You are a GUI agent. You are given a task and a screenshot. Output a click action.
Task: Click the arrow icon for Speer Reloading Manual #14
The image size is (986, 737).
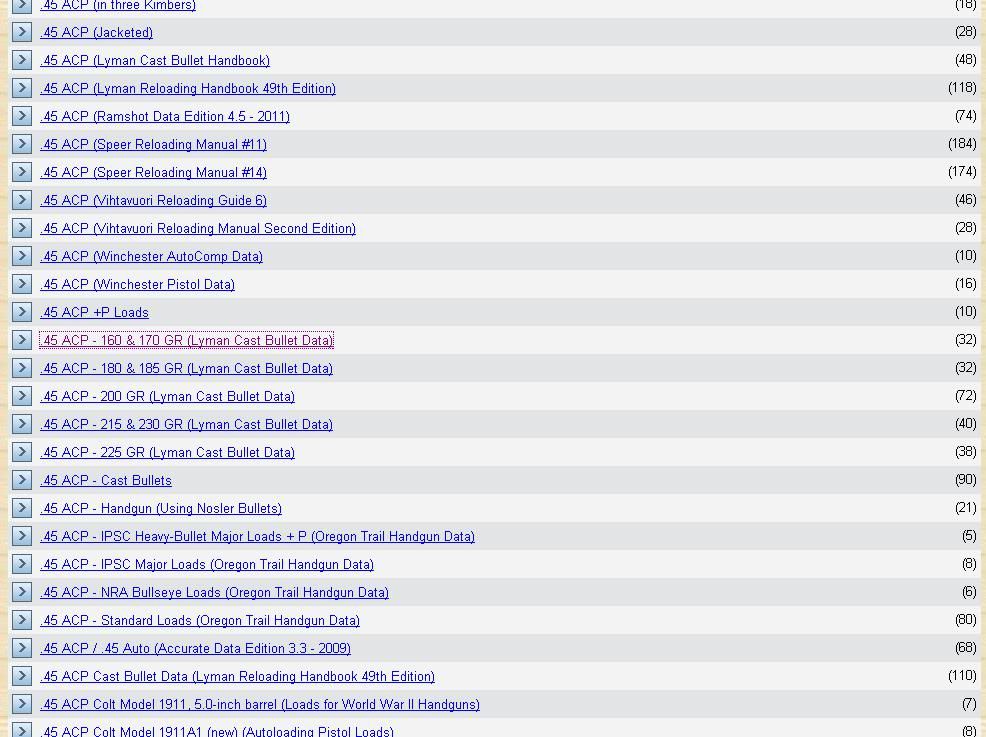coord(21,172)
